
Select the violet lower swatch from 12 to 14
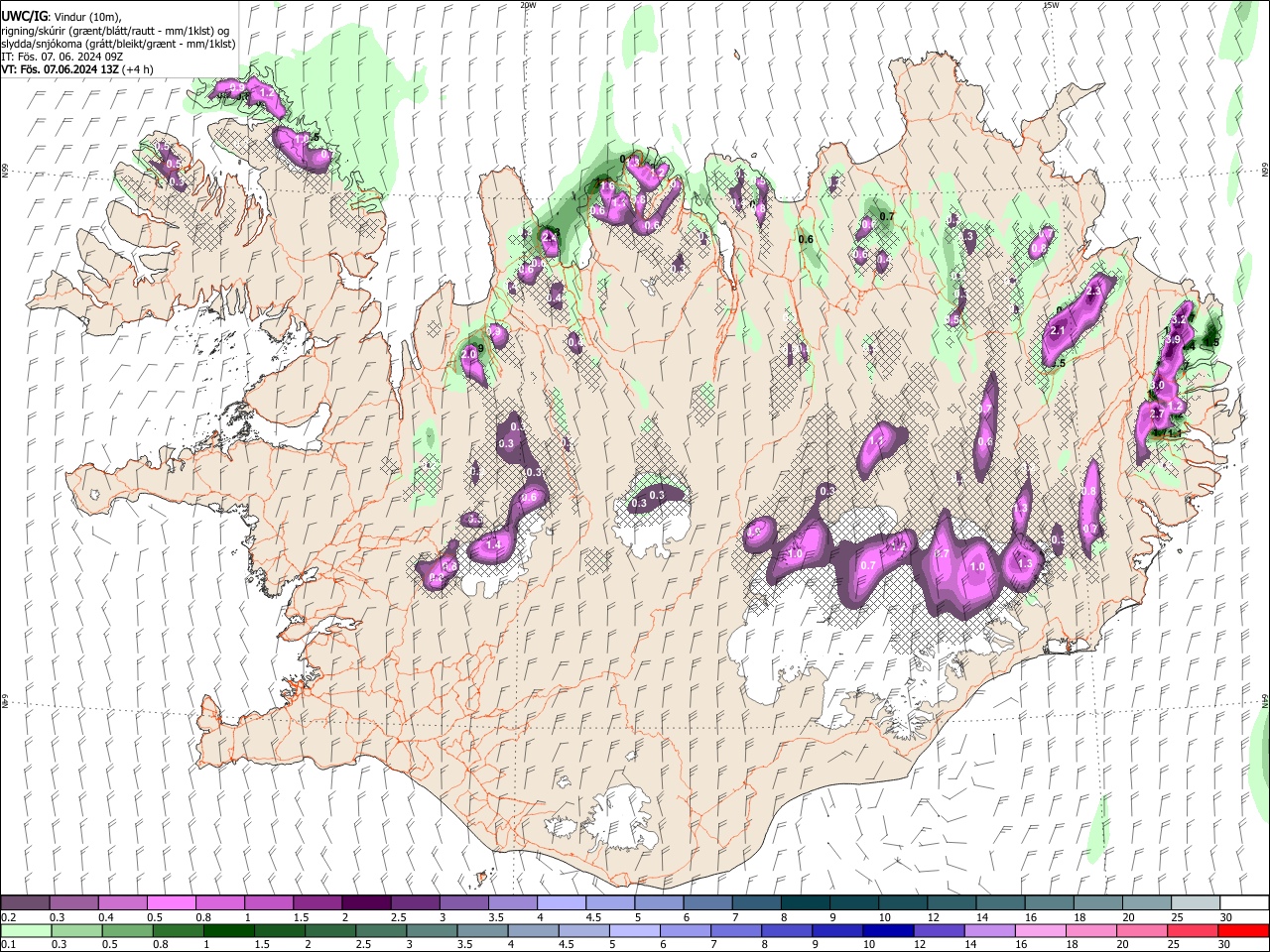click(x=937, y=930)
